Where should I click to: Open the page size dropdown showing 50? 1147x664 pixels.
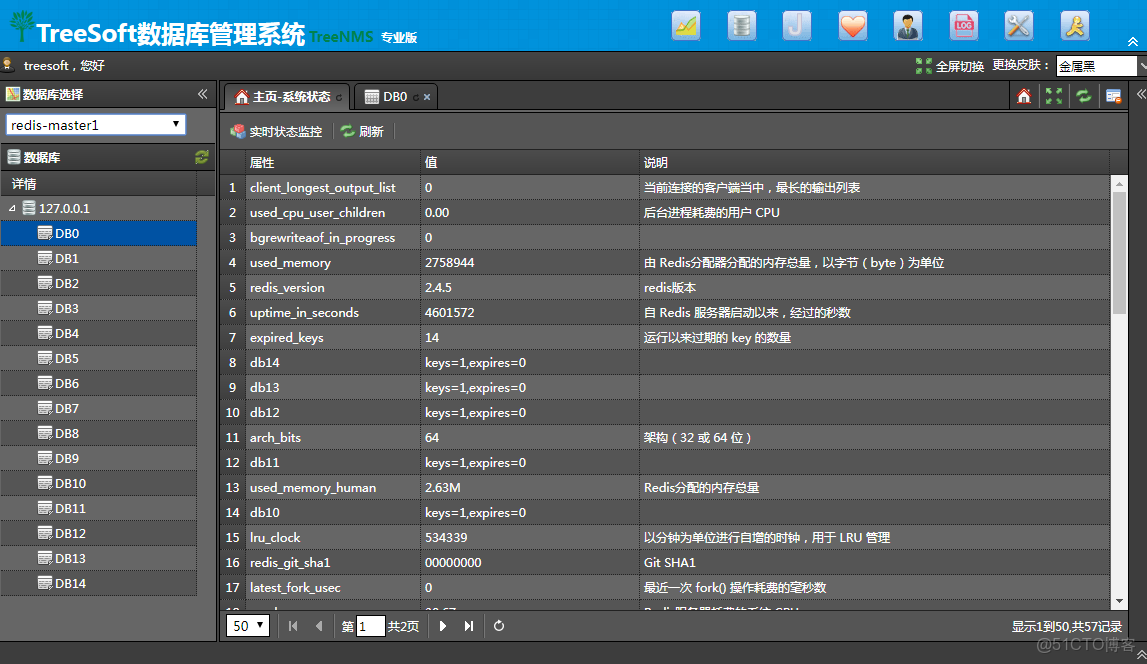(249, 626)
